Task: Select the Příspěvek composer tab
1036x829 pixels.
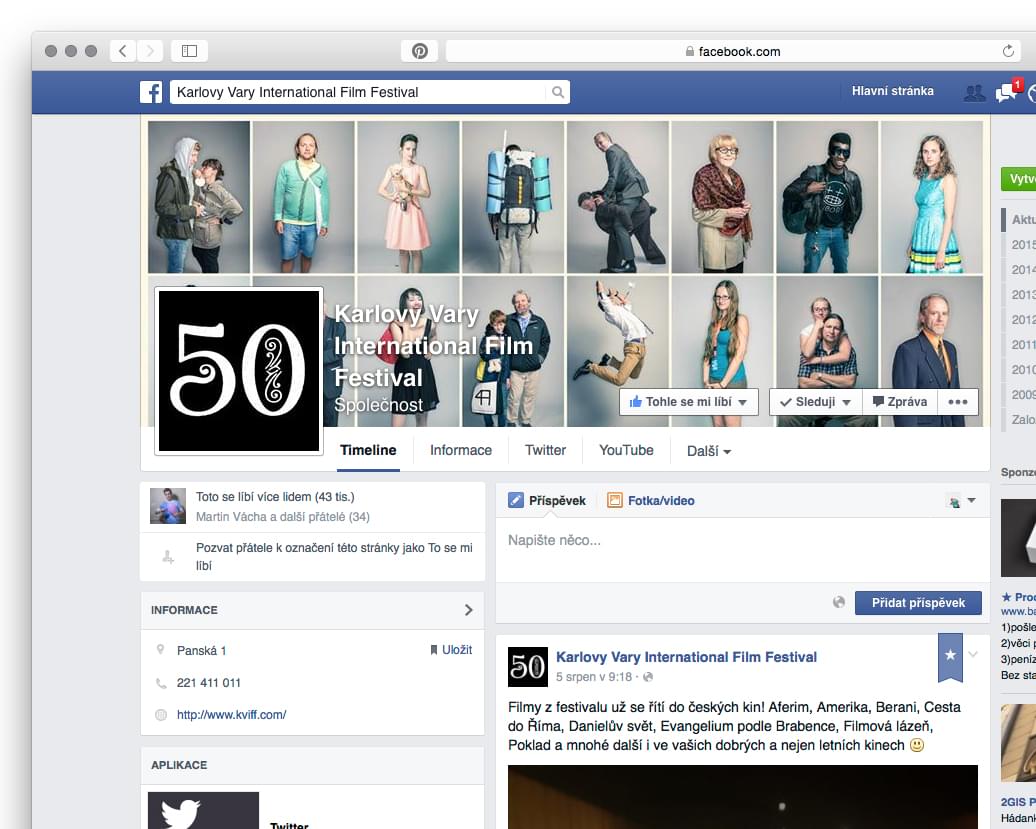Action: click(547, 501)
